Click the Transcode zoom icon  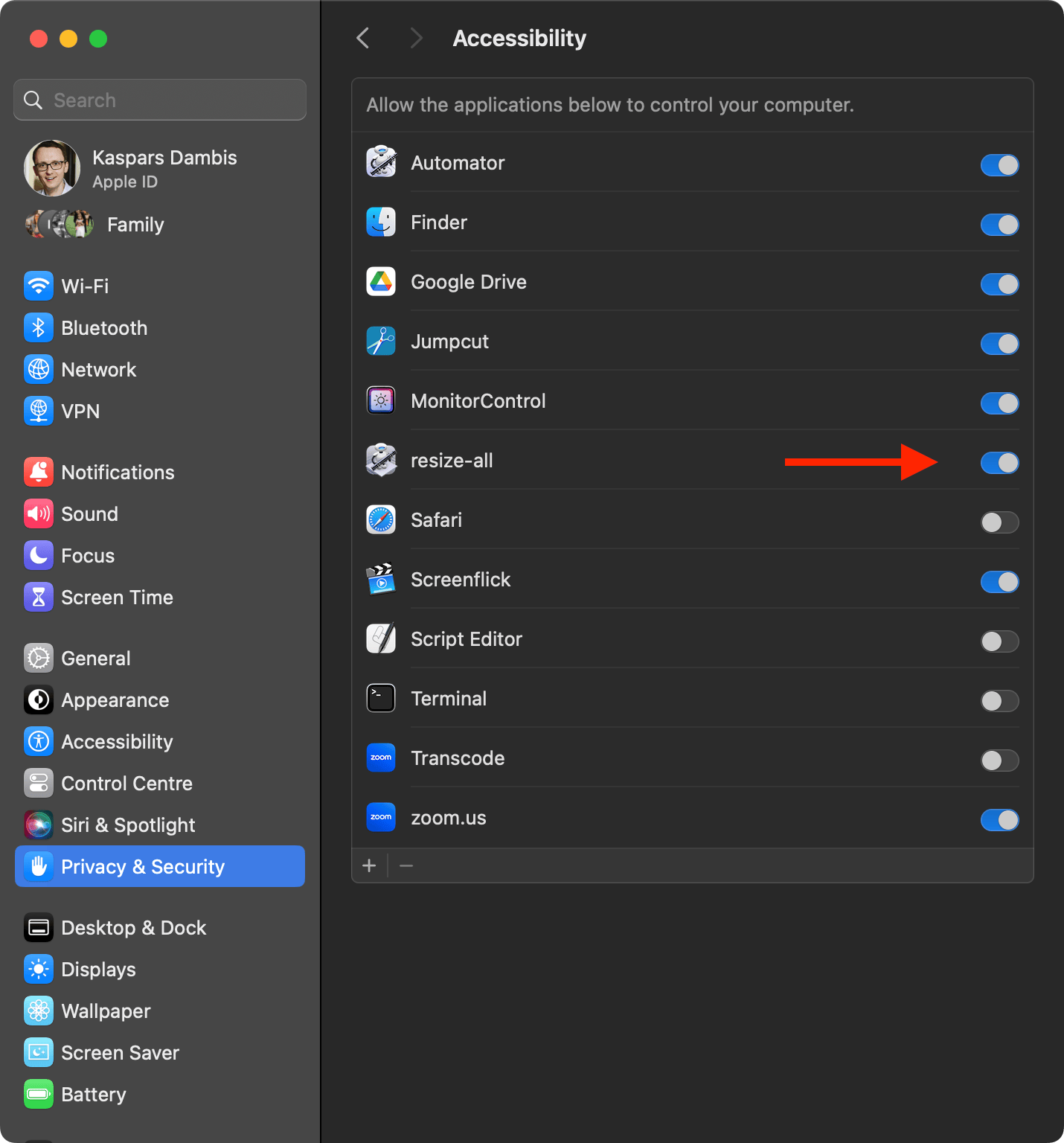[381, 758]
